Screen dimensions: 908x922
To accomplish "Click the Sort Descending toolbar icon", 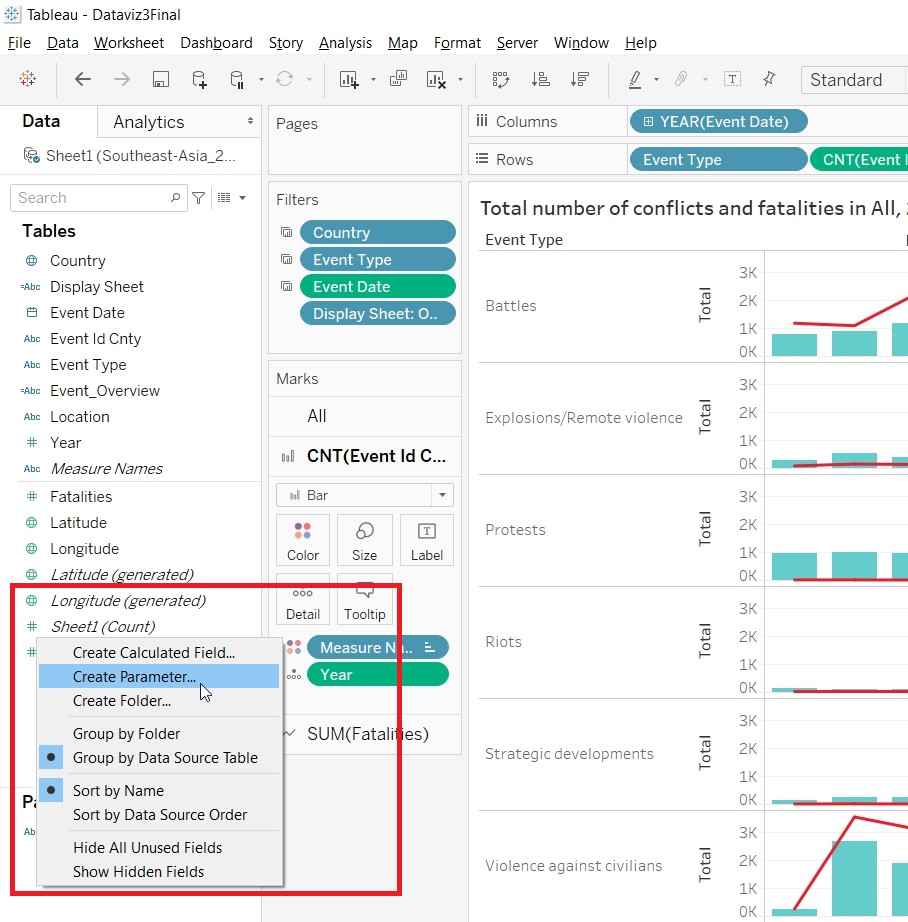I will (579, 80).
